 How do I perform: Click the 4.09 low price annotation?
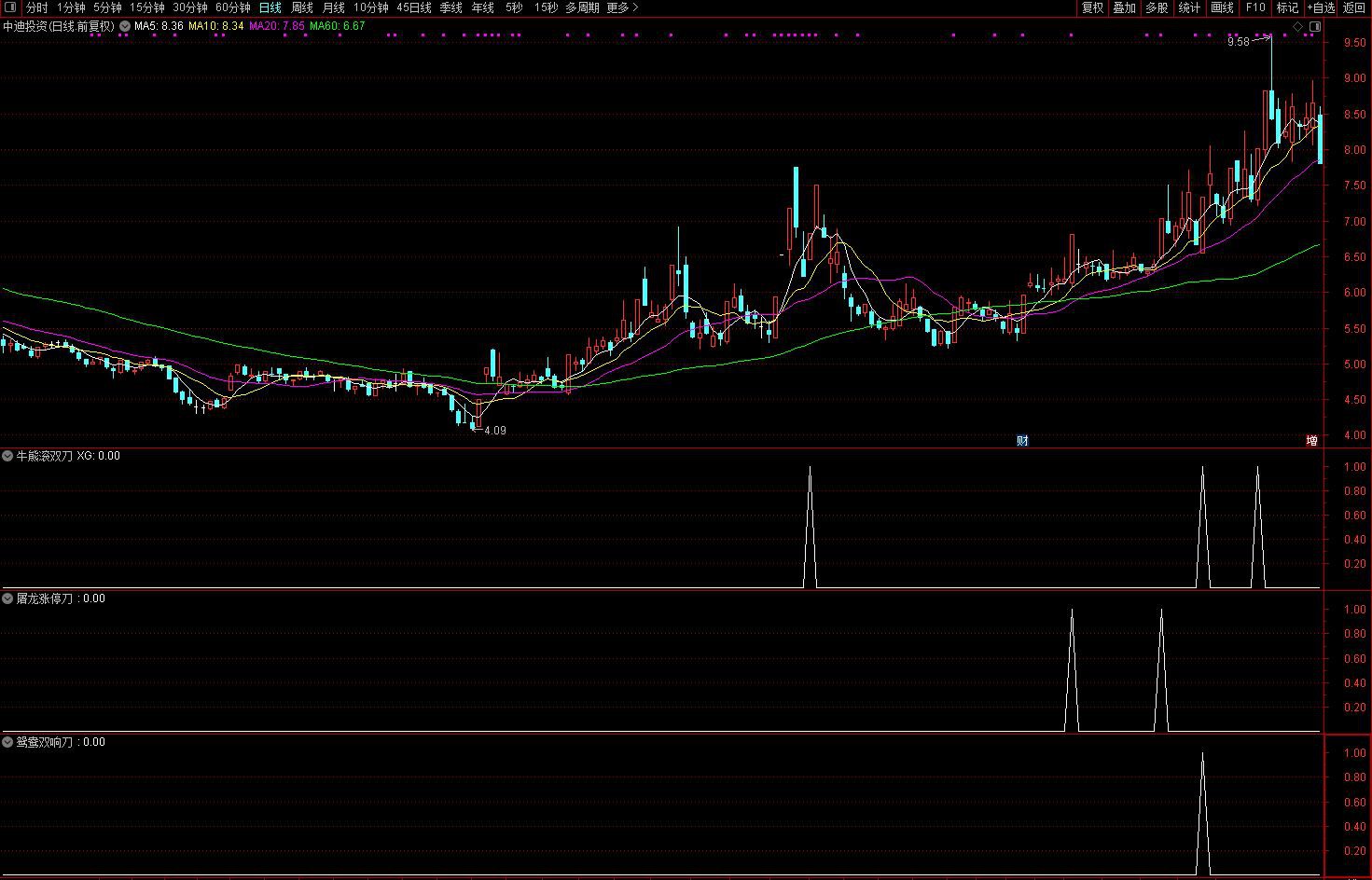pyautogui.click(x=495, y=431)
